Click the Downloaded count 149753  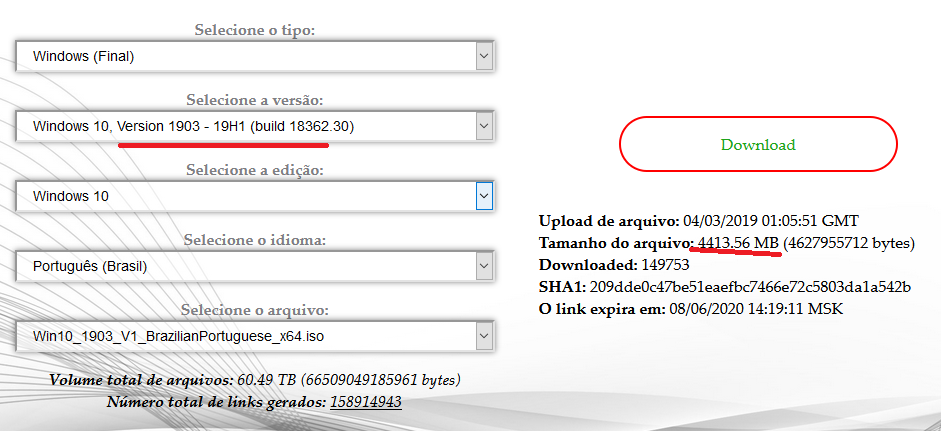pyautogui.click(x=666, y=265)
